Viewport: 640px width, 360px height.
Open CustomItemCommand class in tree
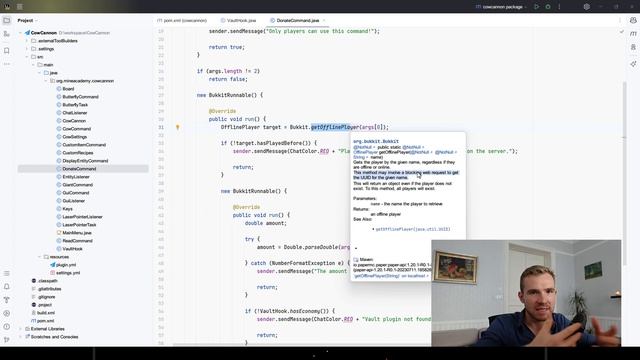point(84,145)
